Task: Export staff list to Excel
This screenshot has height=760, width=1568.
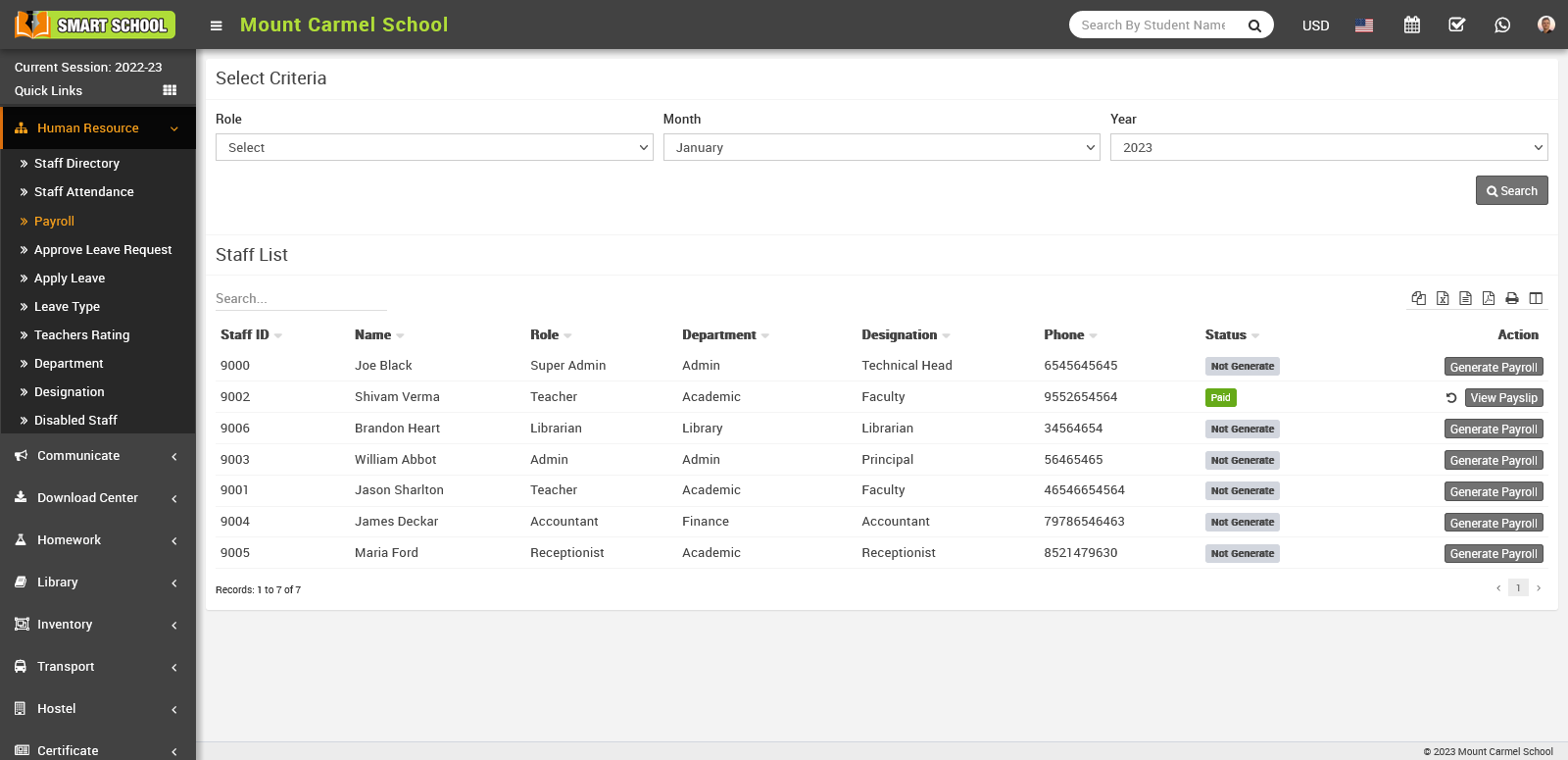Action: (x=1443, y=298)
